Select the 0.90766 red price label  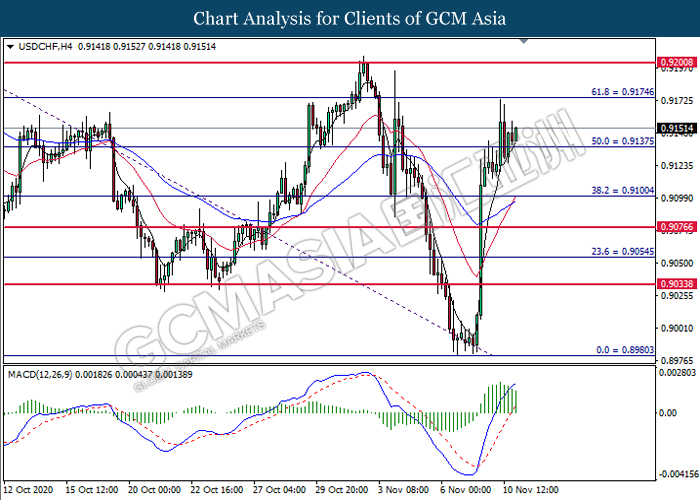(677, 227)
